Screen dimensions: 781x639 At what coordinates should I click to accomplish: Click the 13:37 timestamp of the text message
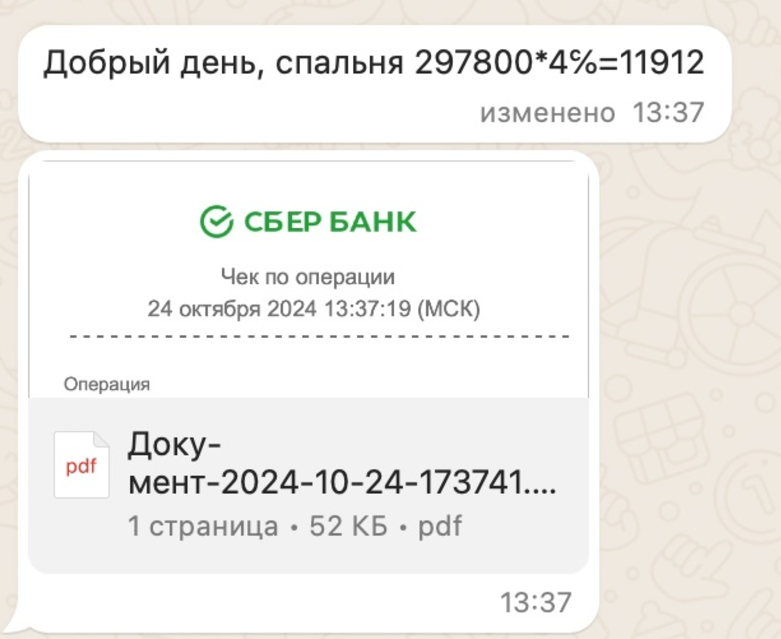coord(668,112)
